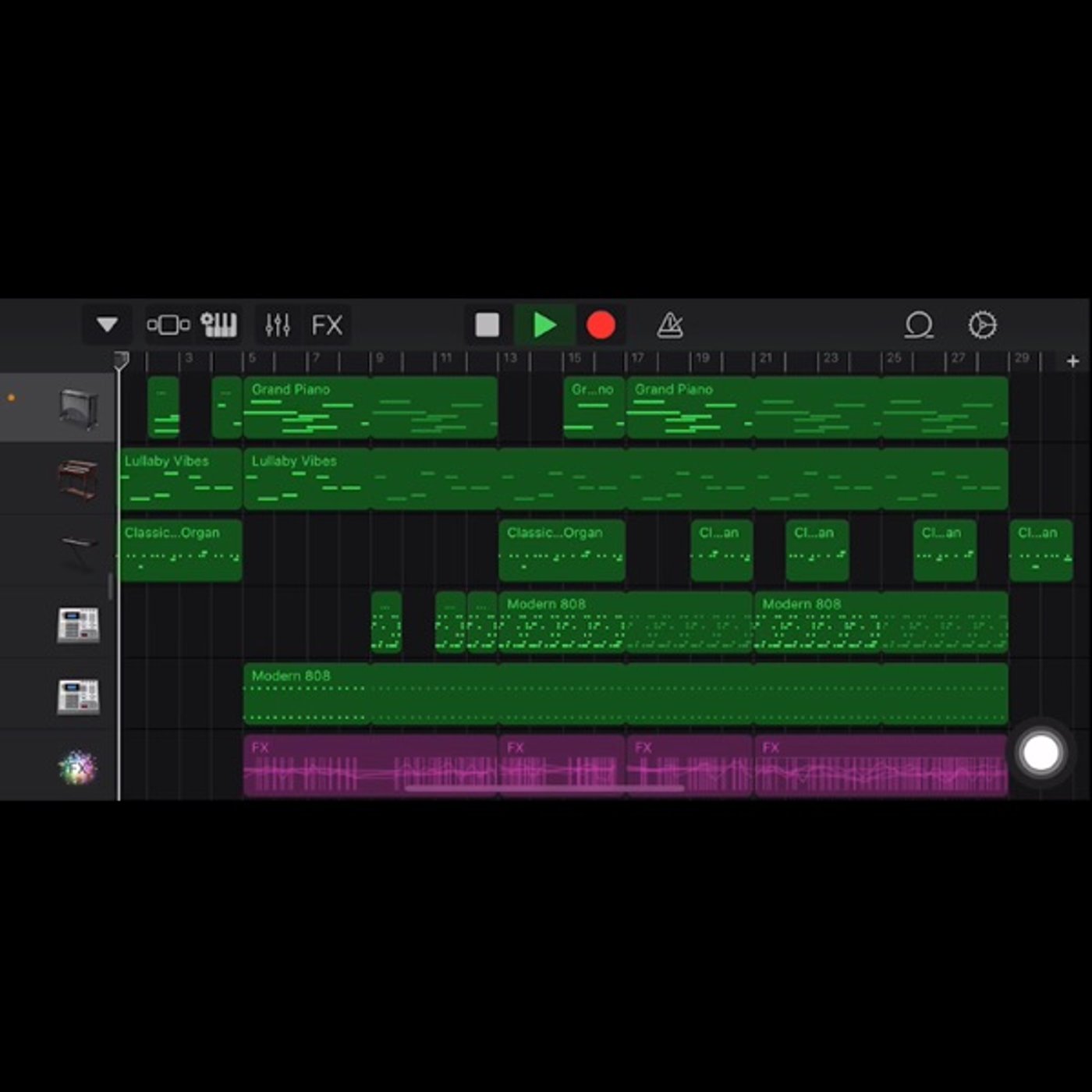Stop playback with the square button
Image resolution: width=1092 pixels, height=1092 pixels.
click(x=487, y=324)
